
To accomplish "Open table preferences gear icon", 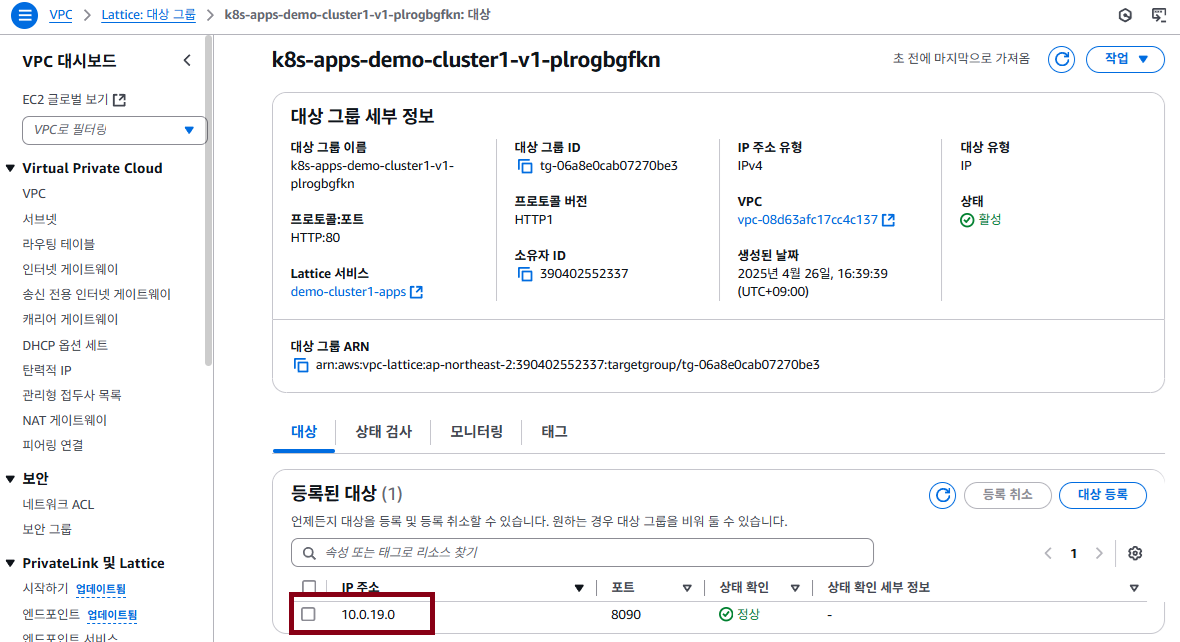I will pos(1135,553).
